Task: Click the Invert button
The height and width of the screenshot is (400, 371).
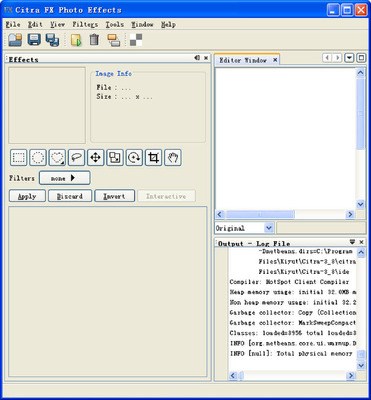Action: (114, 196)
